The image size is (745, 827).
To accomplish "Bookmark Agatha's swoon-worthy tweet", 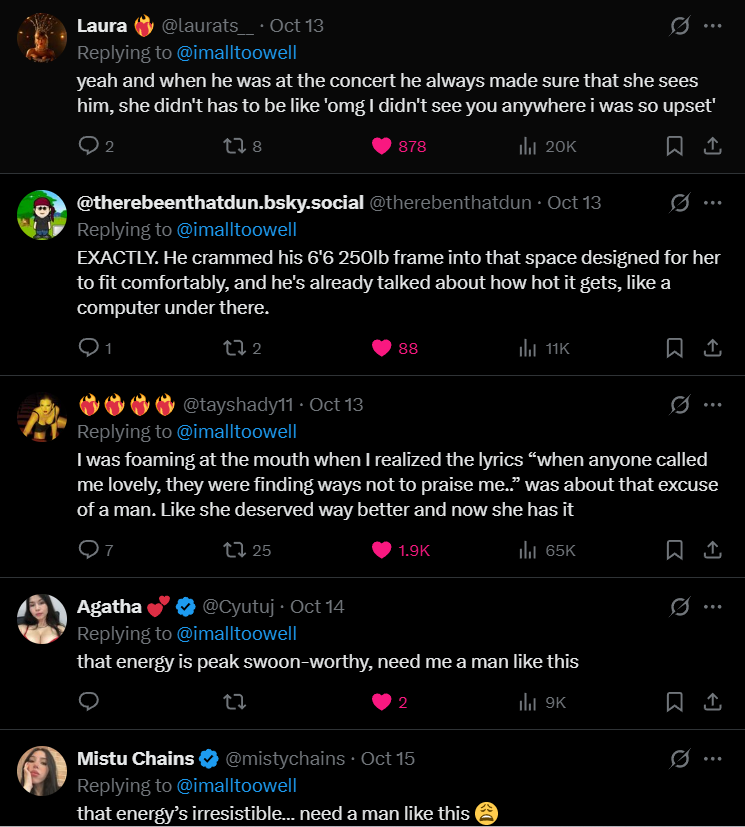I will pos(675,702).
